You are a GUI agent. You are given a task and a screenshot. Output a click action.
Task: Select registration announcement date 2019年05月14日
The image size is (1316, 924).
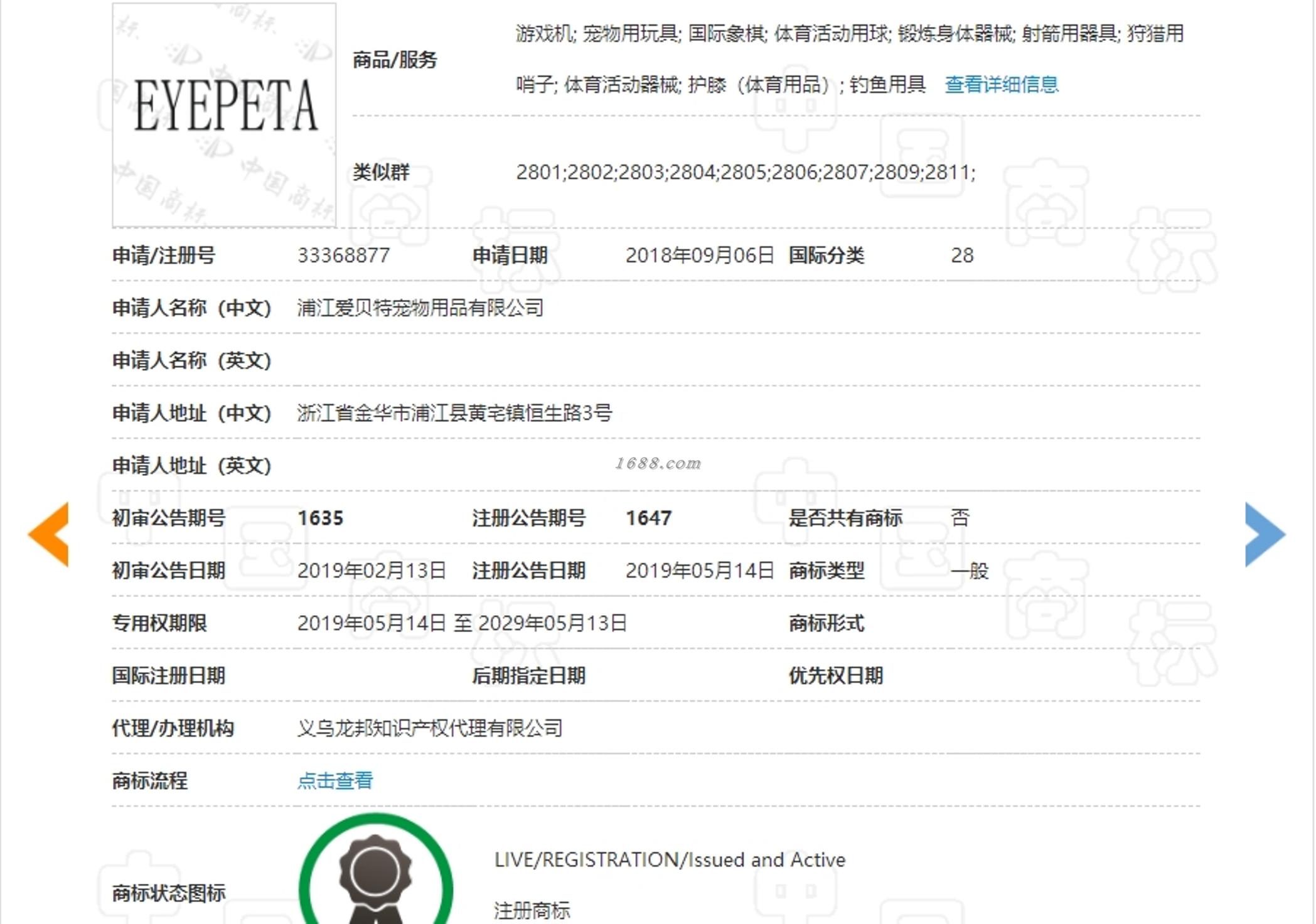point(700,571)
